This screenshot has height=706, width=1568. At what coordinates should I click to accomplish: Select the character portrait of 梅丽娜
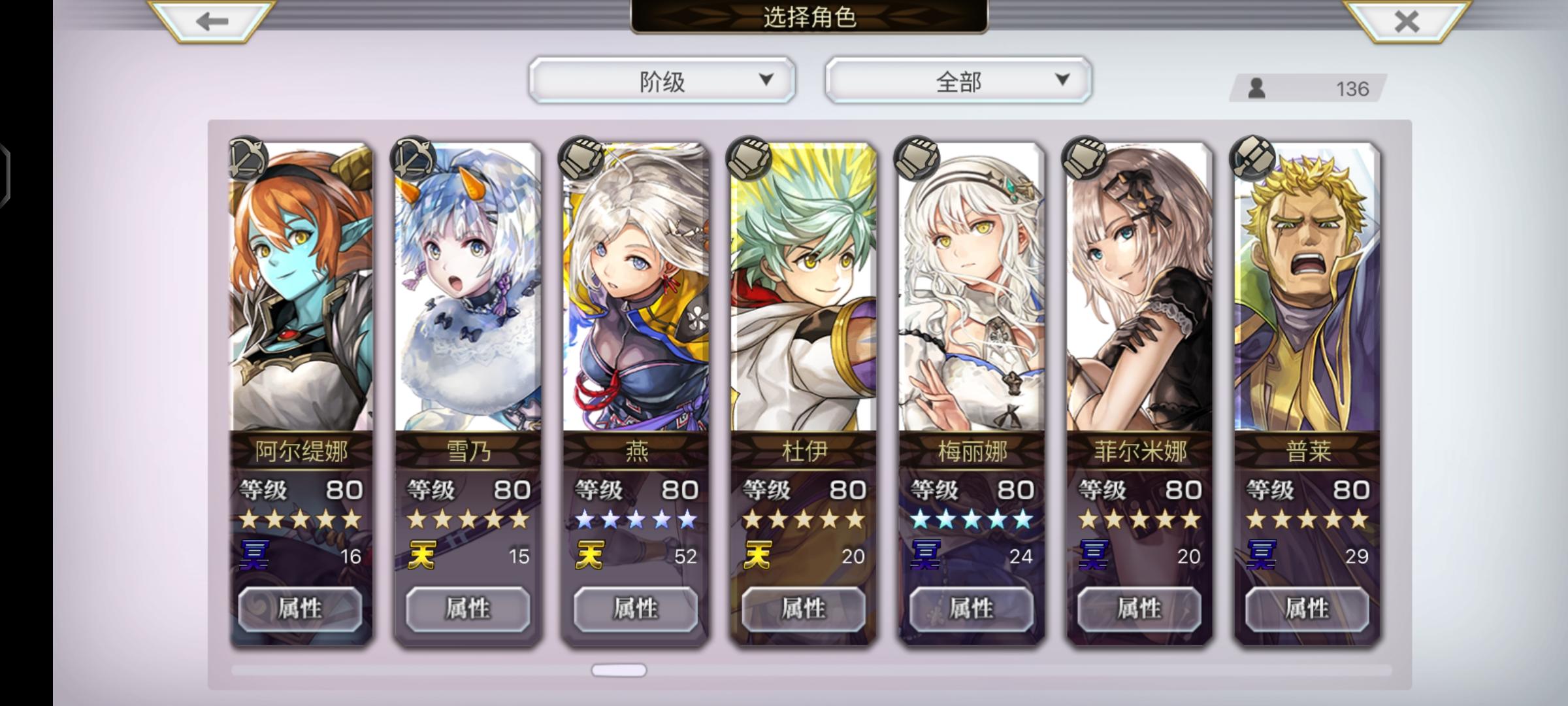click(x=972, y=288)
